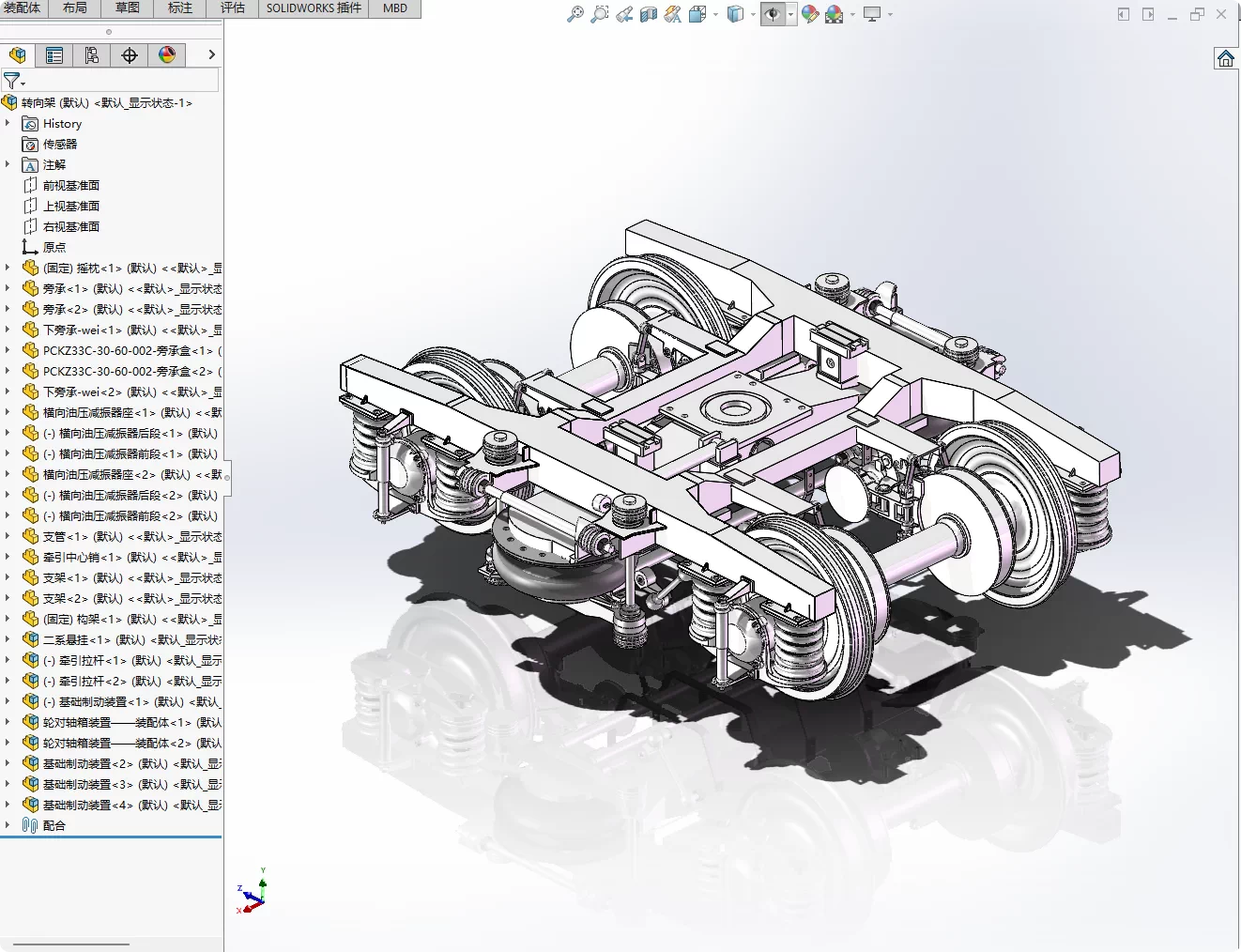Select PCKZ33C-30-60-002-旁承盒<1> part

point(122,350)
